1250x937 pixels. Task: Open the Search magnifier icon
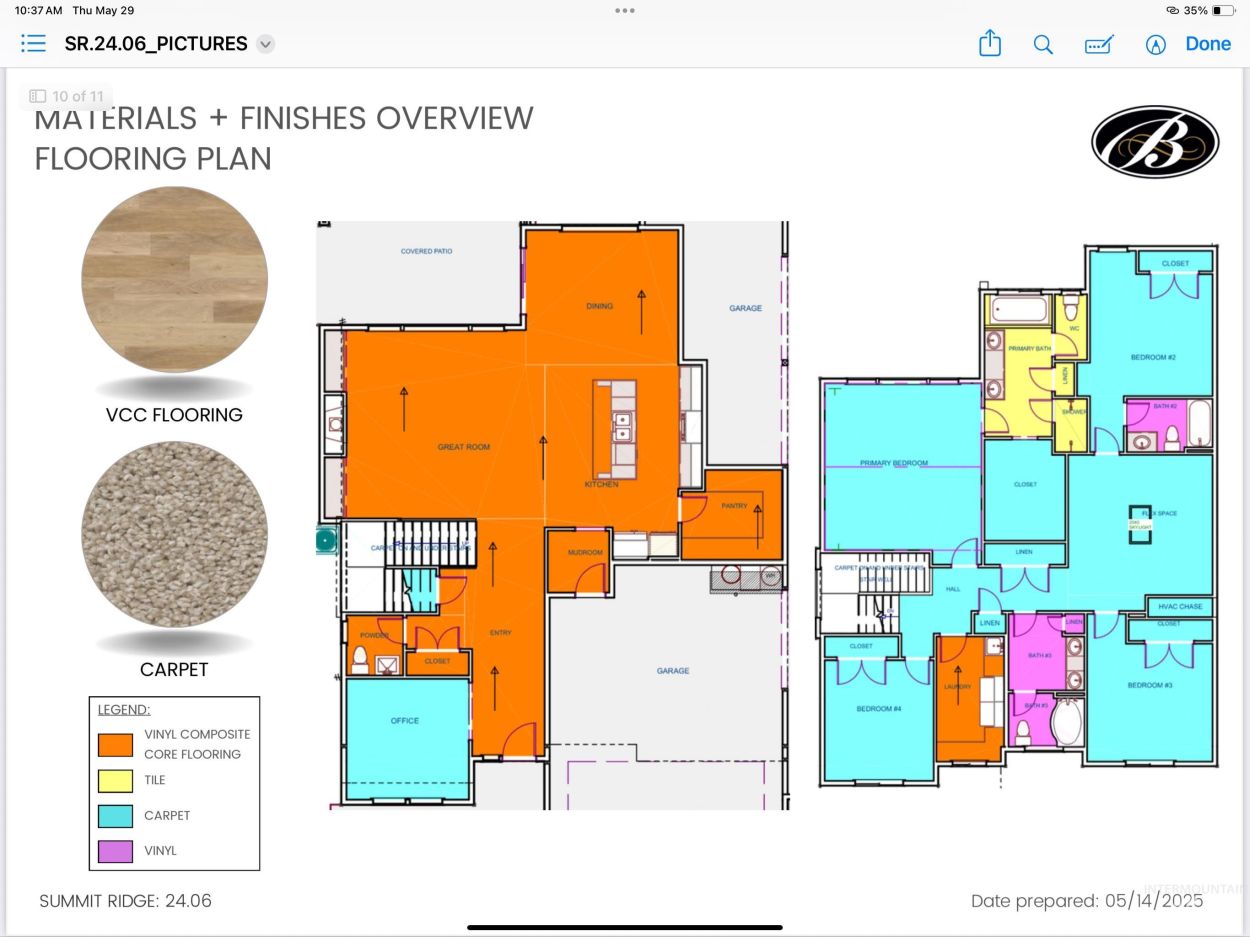tap(1043, 44)
